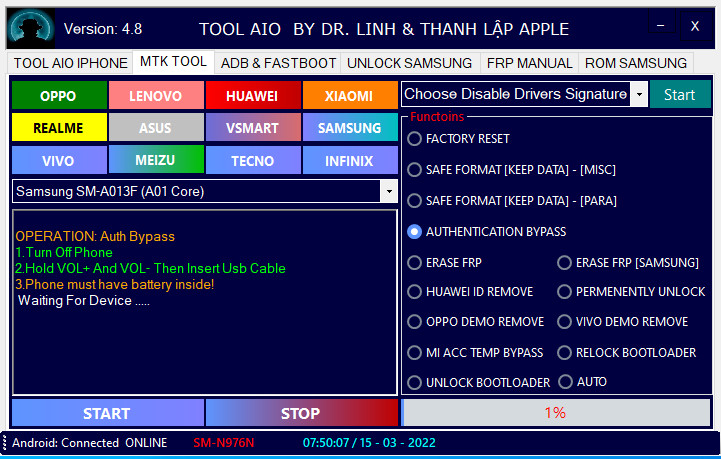Click the 'Android: Connected ONLINE' status text

pos(89,443)
